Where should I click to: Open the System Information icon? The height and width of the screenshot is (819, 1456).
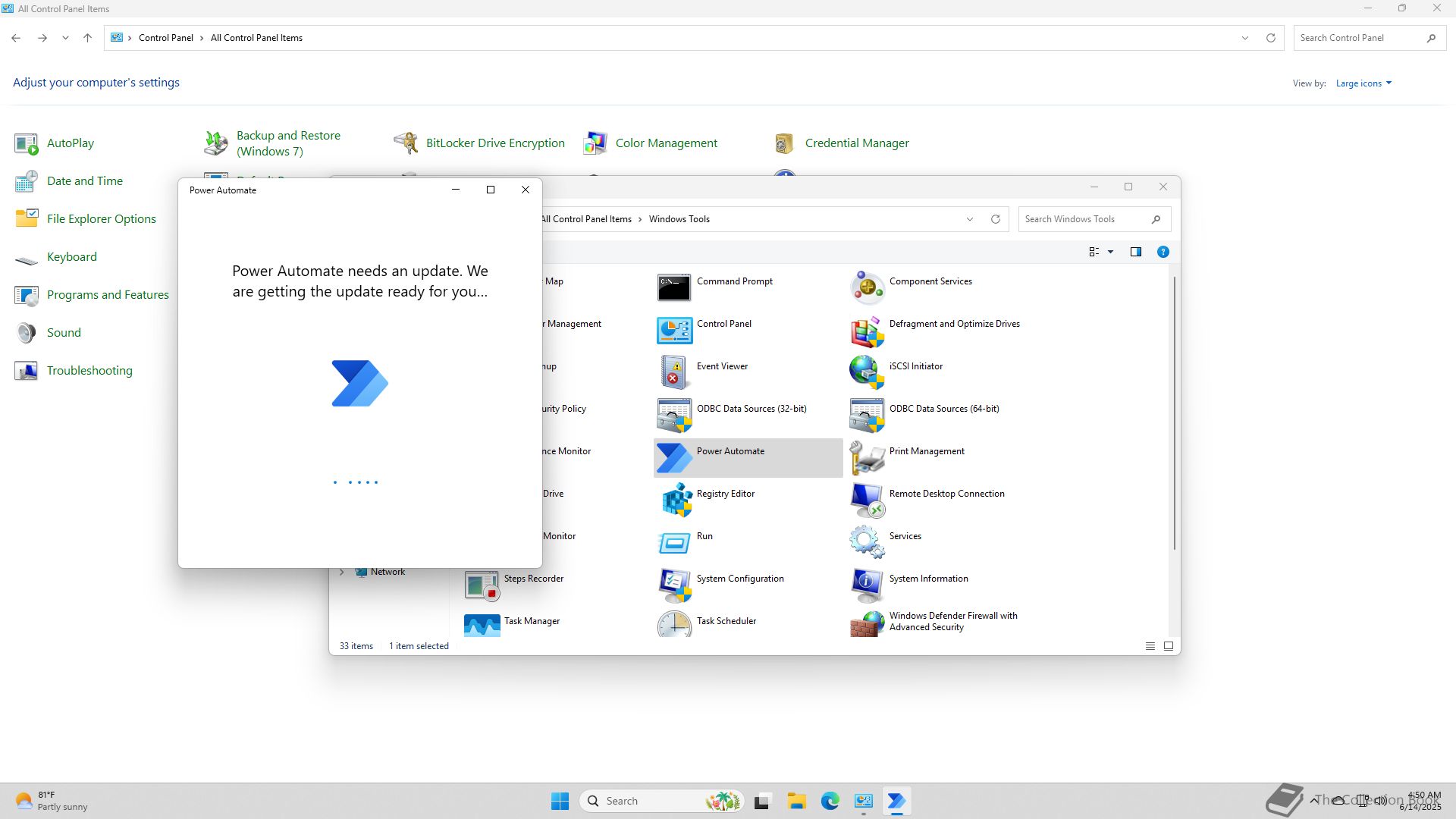pyautogui.click(x=866, y=585)
